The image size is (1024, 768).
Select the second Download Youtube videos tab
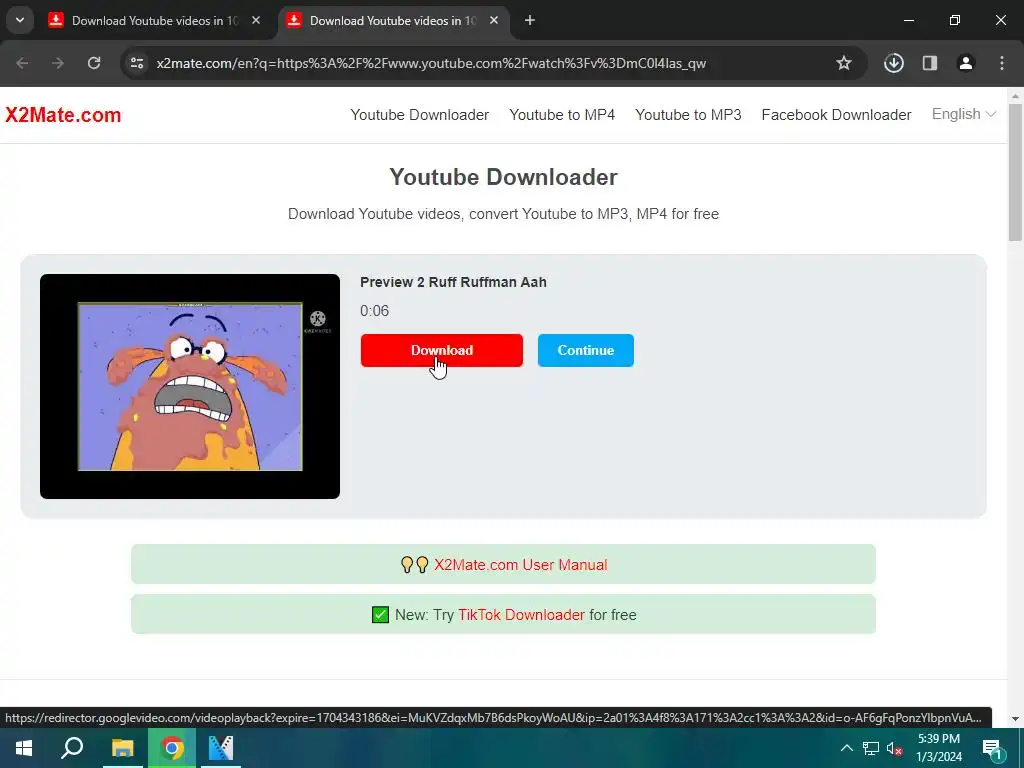[x=394, y=21]
